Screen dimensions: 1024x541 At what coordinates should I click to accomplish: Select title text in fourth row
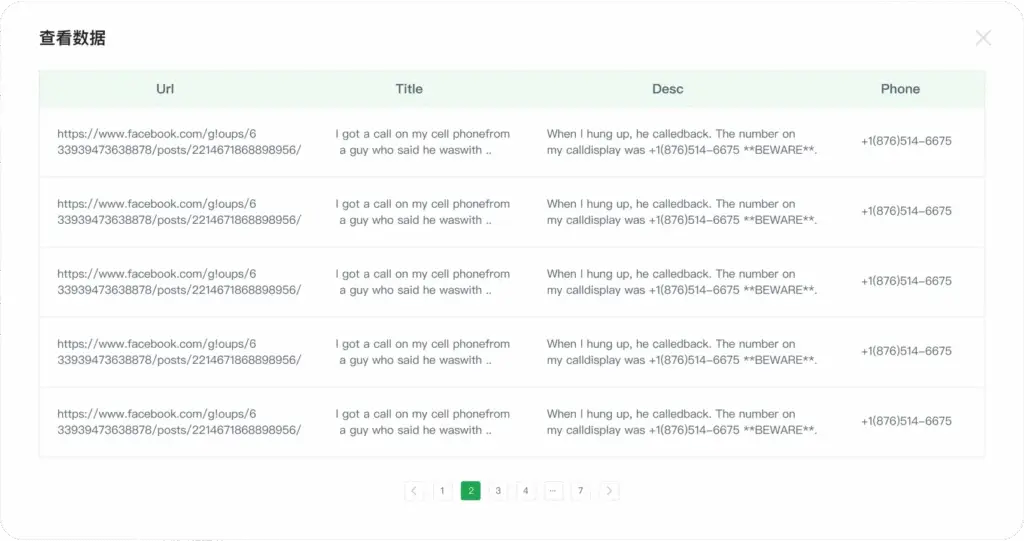pyautogui.click(x=422, y=352)
